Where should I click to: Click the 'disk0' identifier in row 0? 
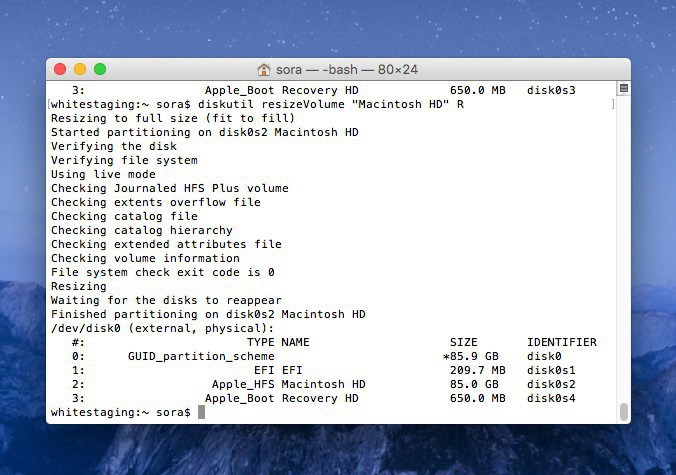point(544,356)
